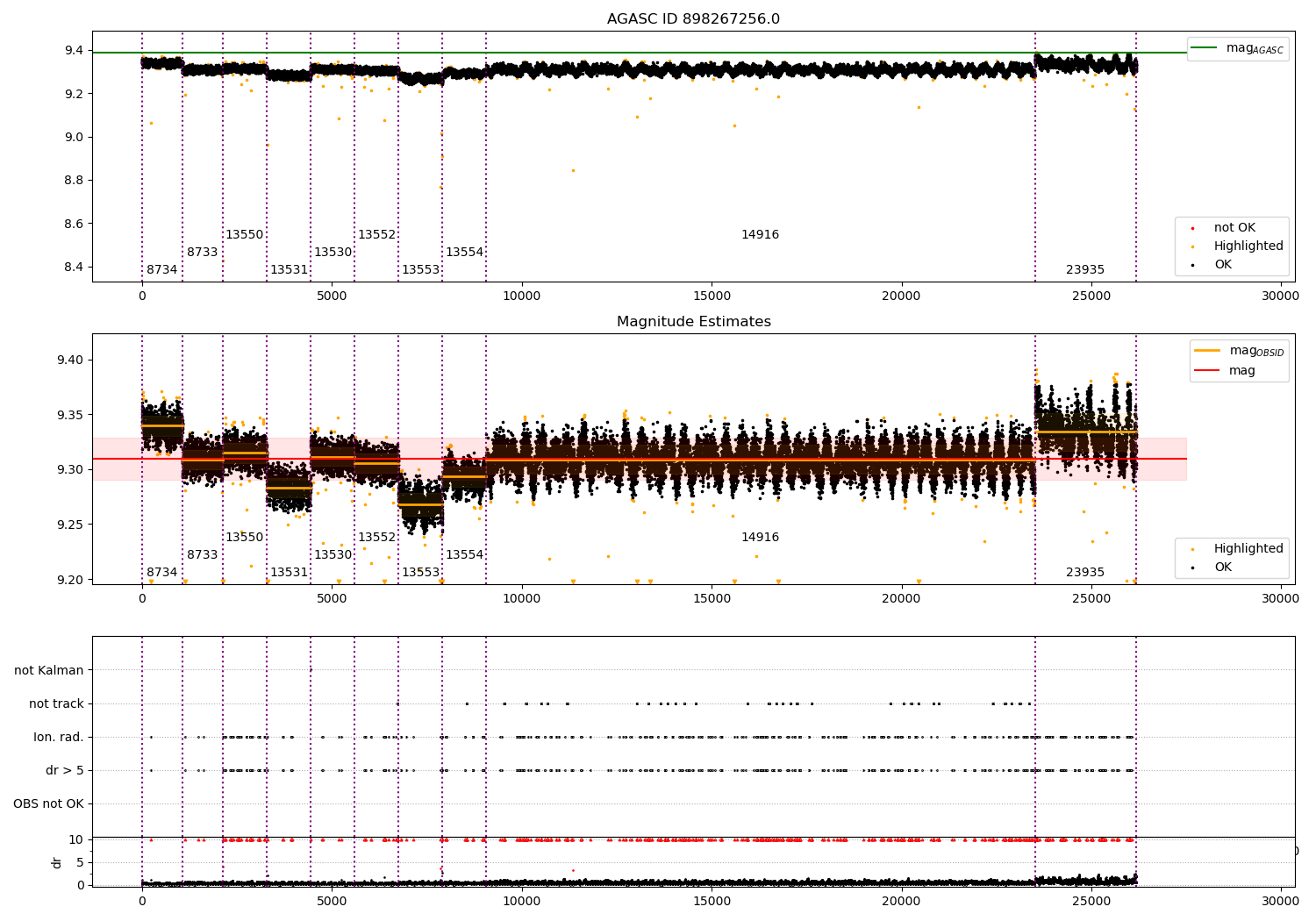Click obsid label 13554 in the top plot
The height and width of the screenshot is (921, 1316).
(x=464, y=253)
